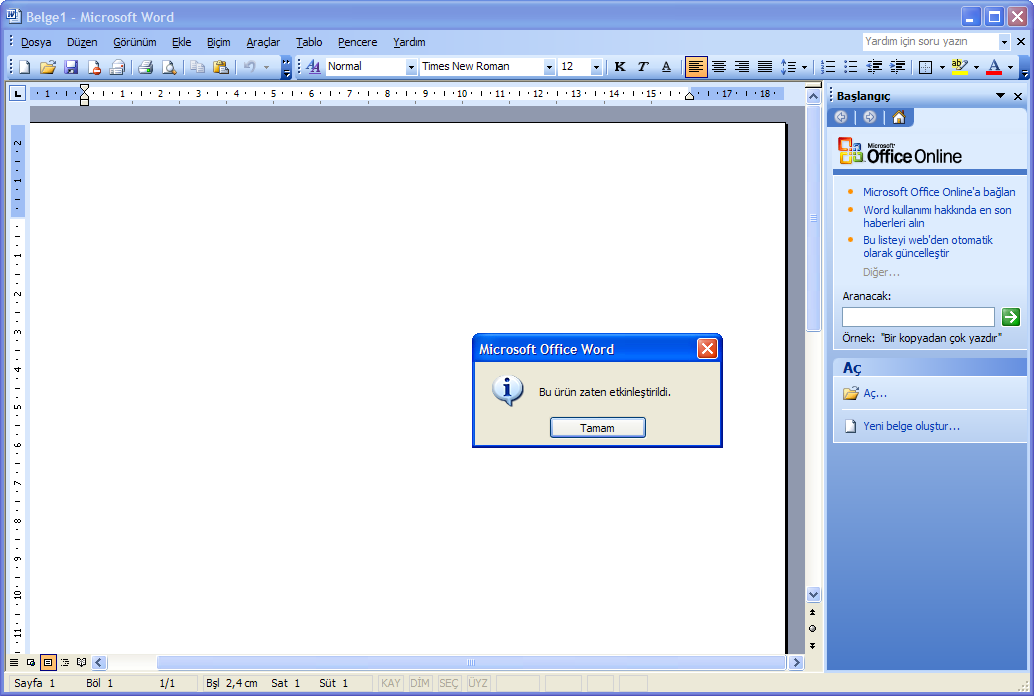Open the border style dropdown arrow
The image size is (1034, 696).
click(x=942, y=67)
